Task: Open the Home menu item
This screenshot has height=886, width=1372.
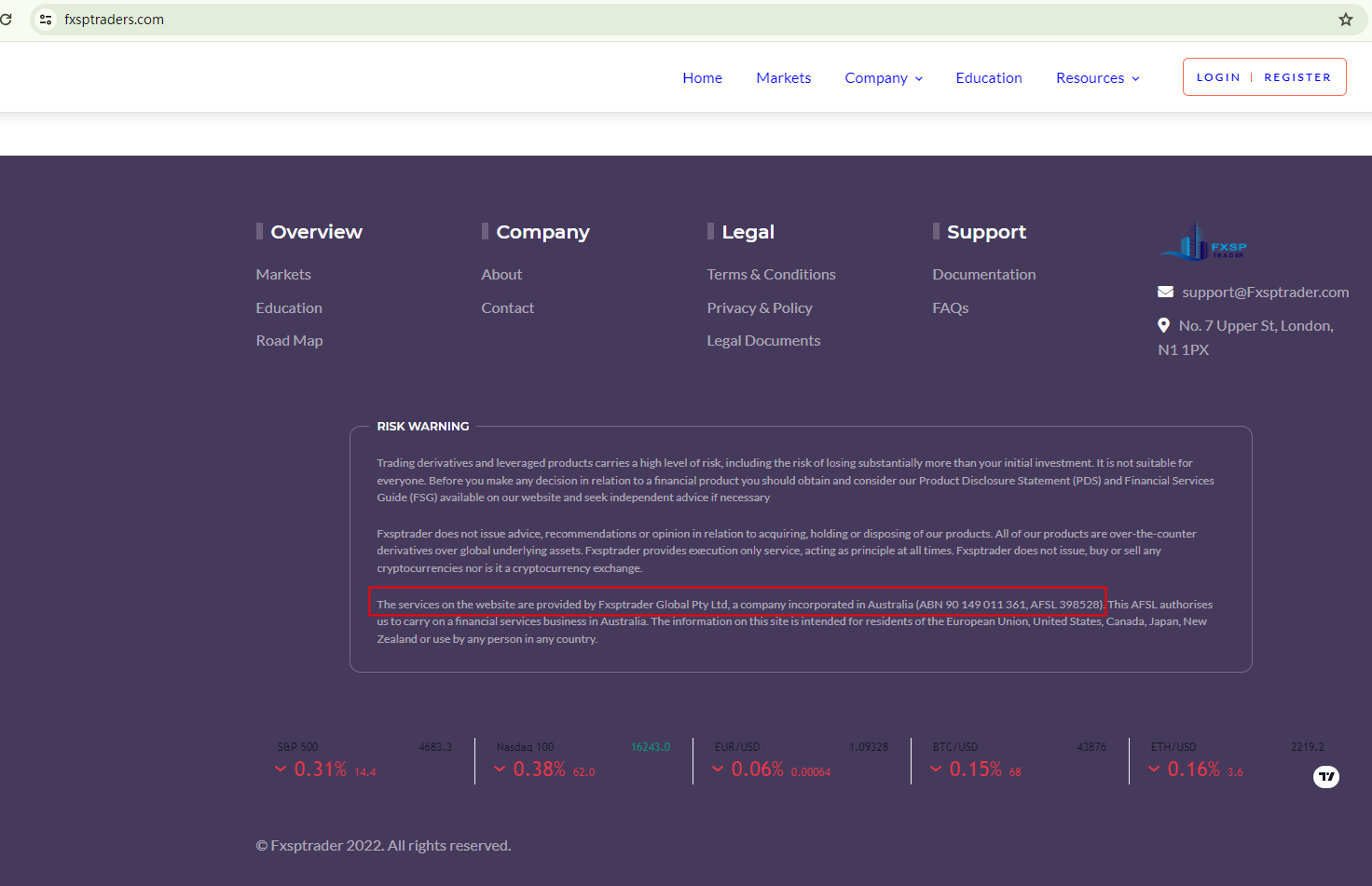Action: point(702,78)
